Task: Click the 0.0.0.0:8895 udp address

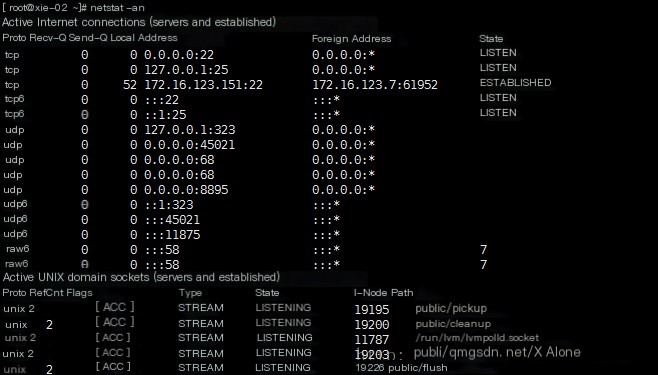Action: [186, 190]
